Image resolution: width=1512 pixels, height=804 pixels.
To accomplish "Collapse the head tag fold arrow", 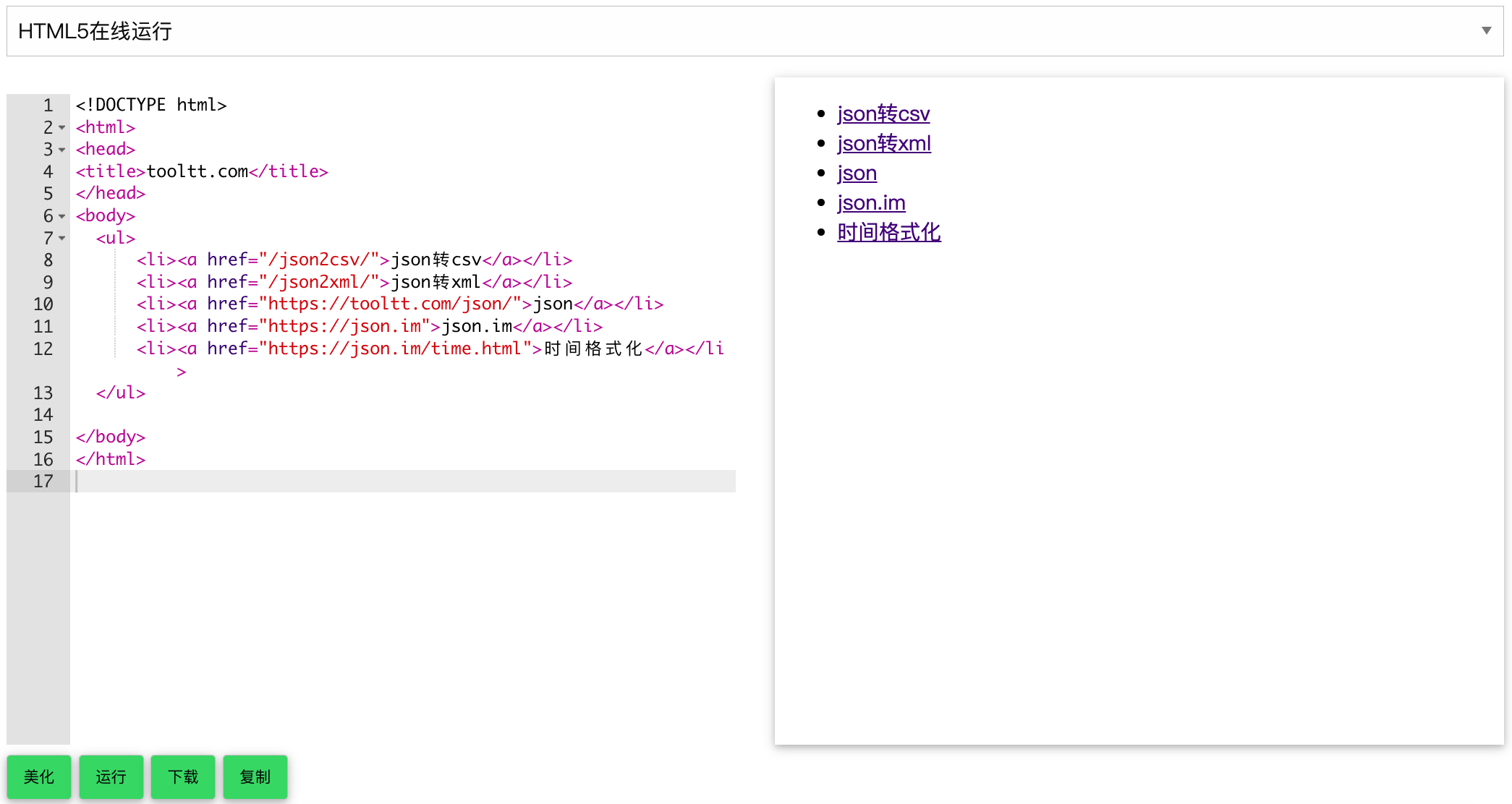I will (x=62, y=150).
